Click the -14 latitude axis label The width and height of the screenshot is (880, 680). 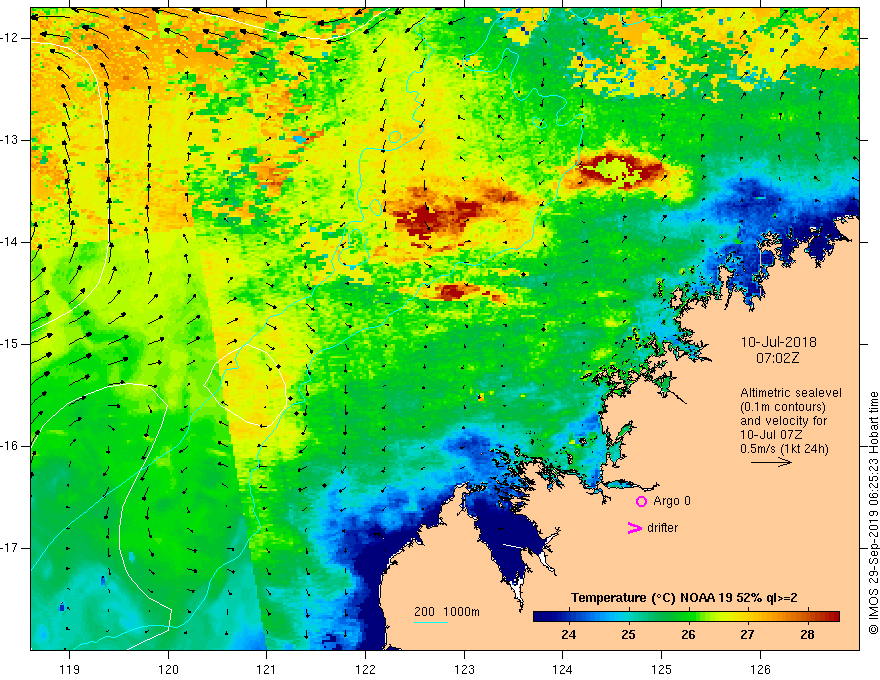(10, 242)
